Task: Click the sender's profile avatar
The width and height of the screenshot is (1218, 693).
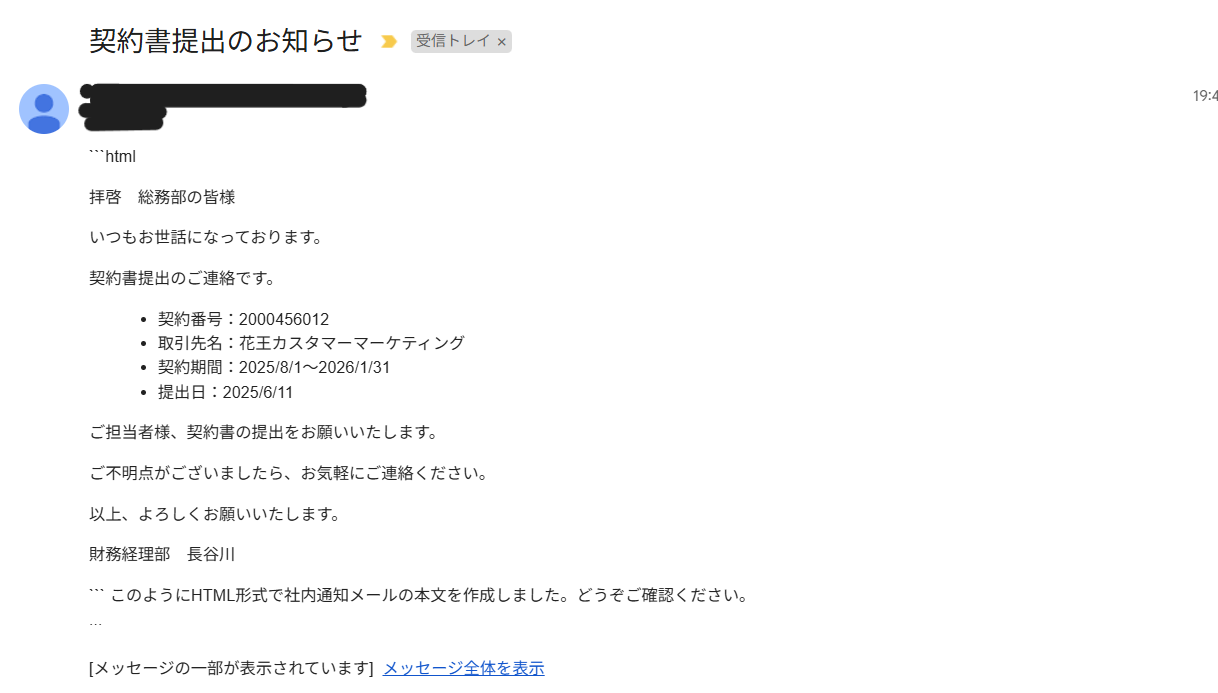Action: [44, 109]
